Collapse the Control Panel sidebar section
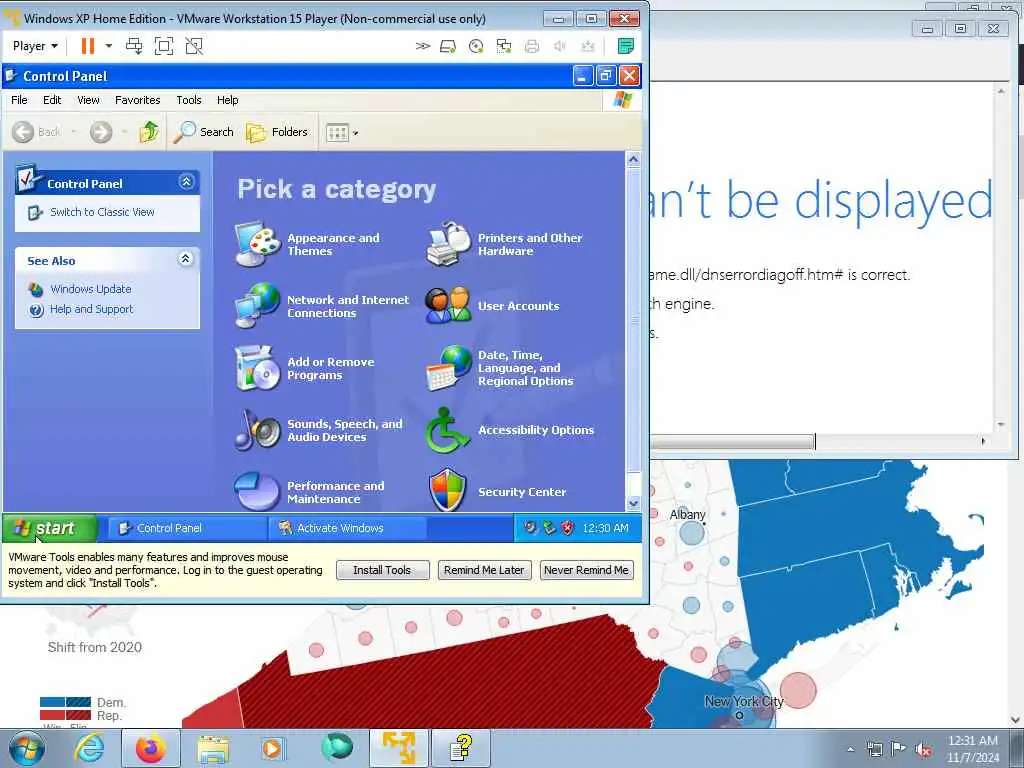 pyautogui.click(x=186, y=182)
